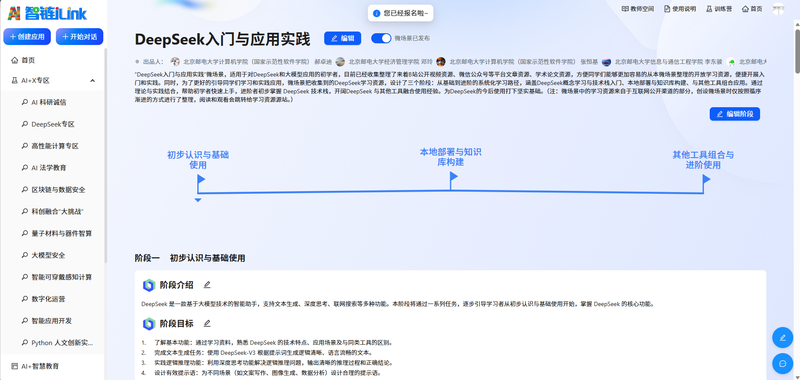Click the icon beside 大模型安全
This screenshot has width=800, height=380.
tap(24, 256)
